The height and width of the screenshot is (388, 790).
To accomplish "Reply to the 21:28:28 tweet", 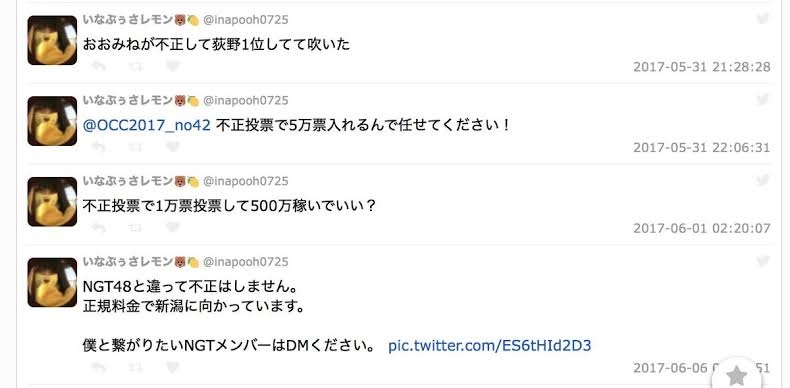I will pyautogui.click(x=99, y=67).
